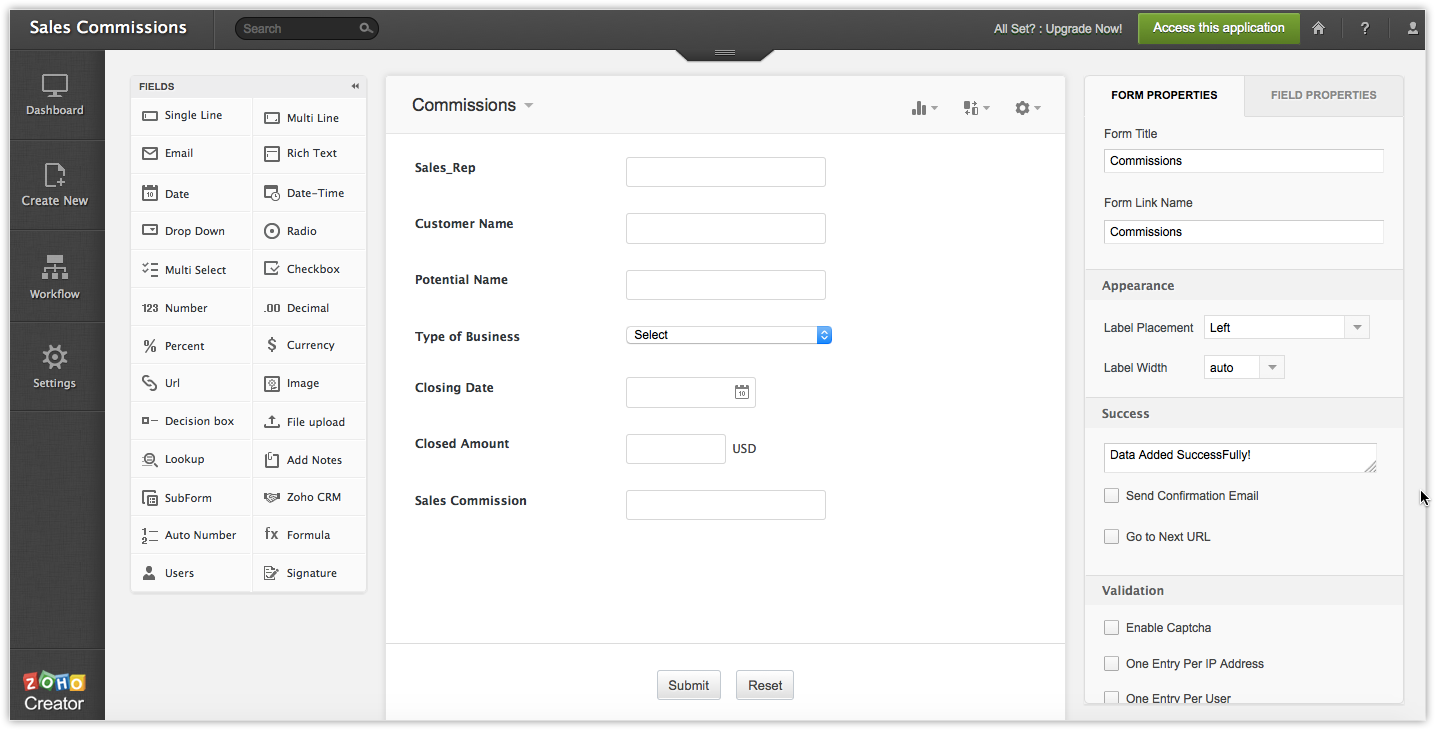Add a Signature field
This screenshot has width=1435, height=730.
pyautogui.click(x=309, y=573)
